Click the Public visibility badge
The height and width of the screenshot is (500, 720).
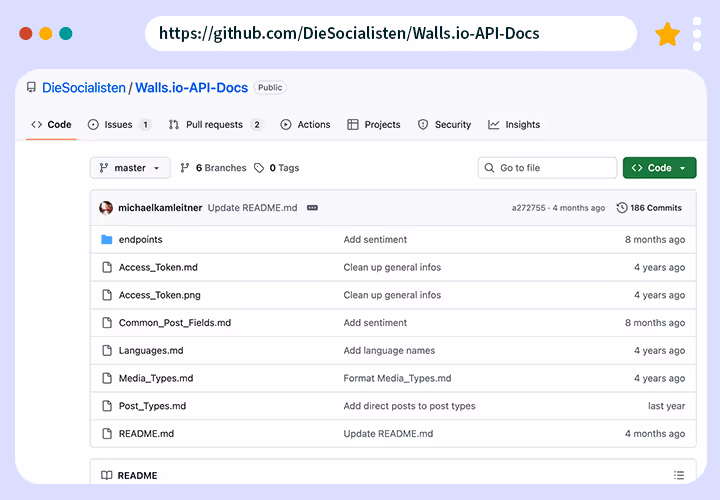click(270, 87)
